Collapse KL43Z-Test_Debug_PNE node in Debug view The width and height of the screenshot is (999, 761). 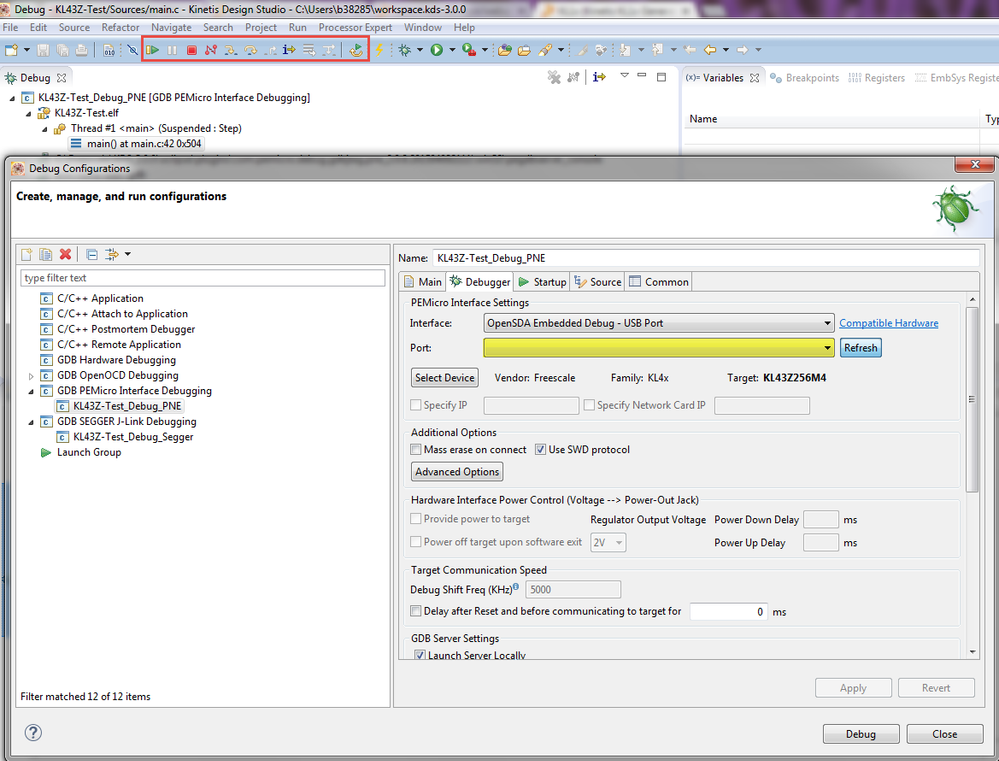click(x=12, y=98)
